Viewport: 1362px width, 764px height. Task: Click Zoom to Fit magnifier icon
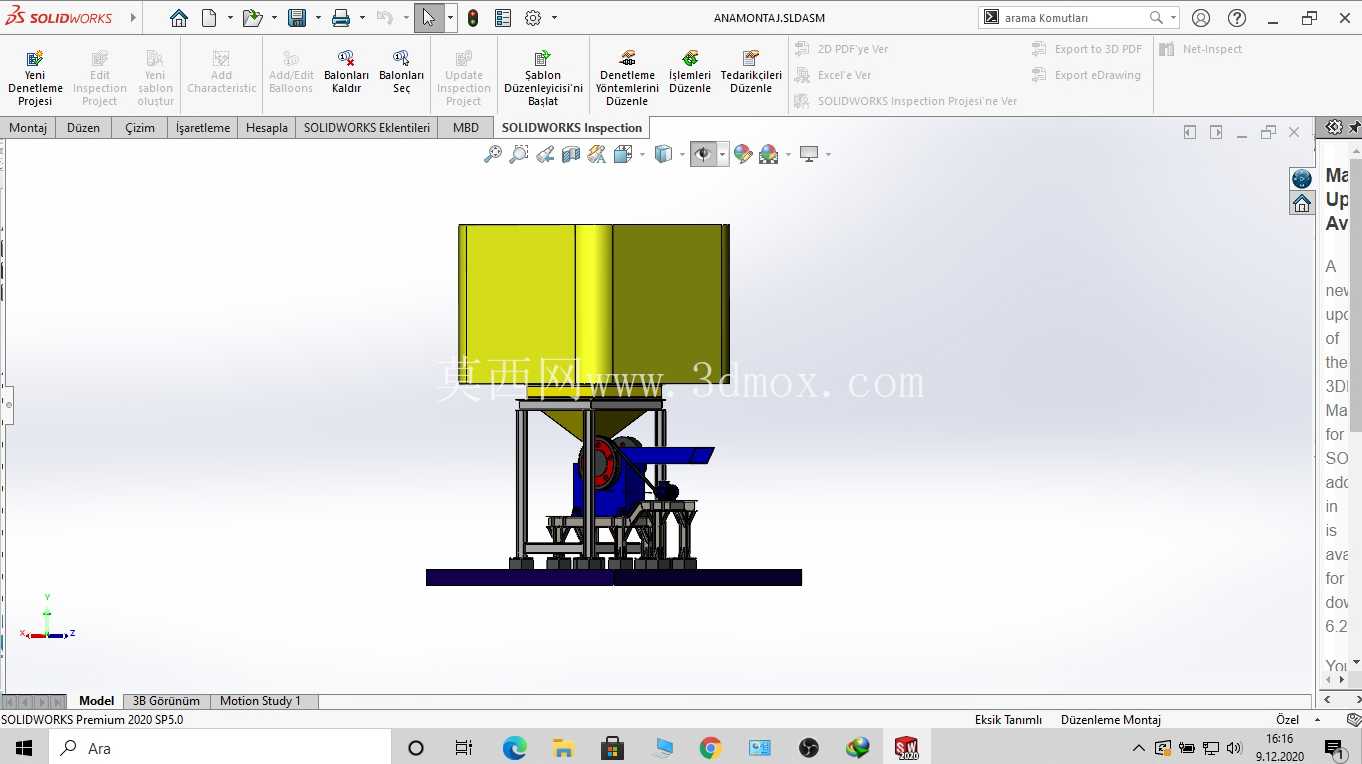[x=492, y=154]
